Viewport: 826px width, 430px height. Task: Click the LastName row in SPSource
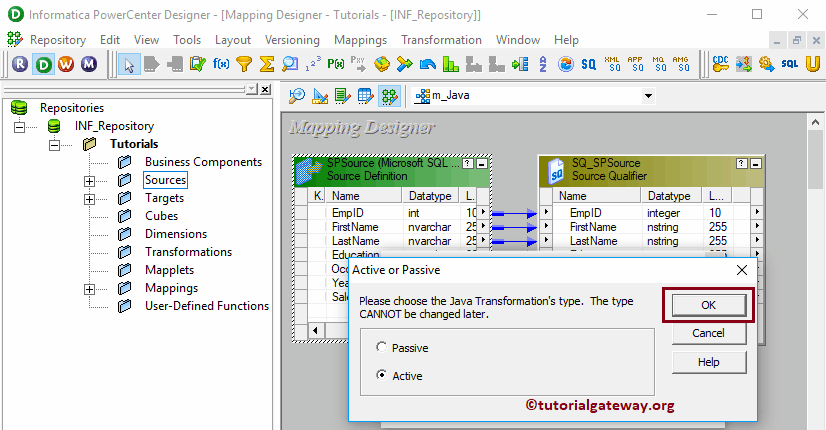tap(392, 241)
